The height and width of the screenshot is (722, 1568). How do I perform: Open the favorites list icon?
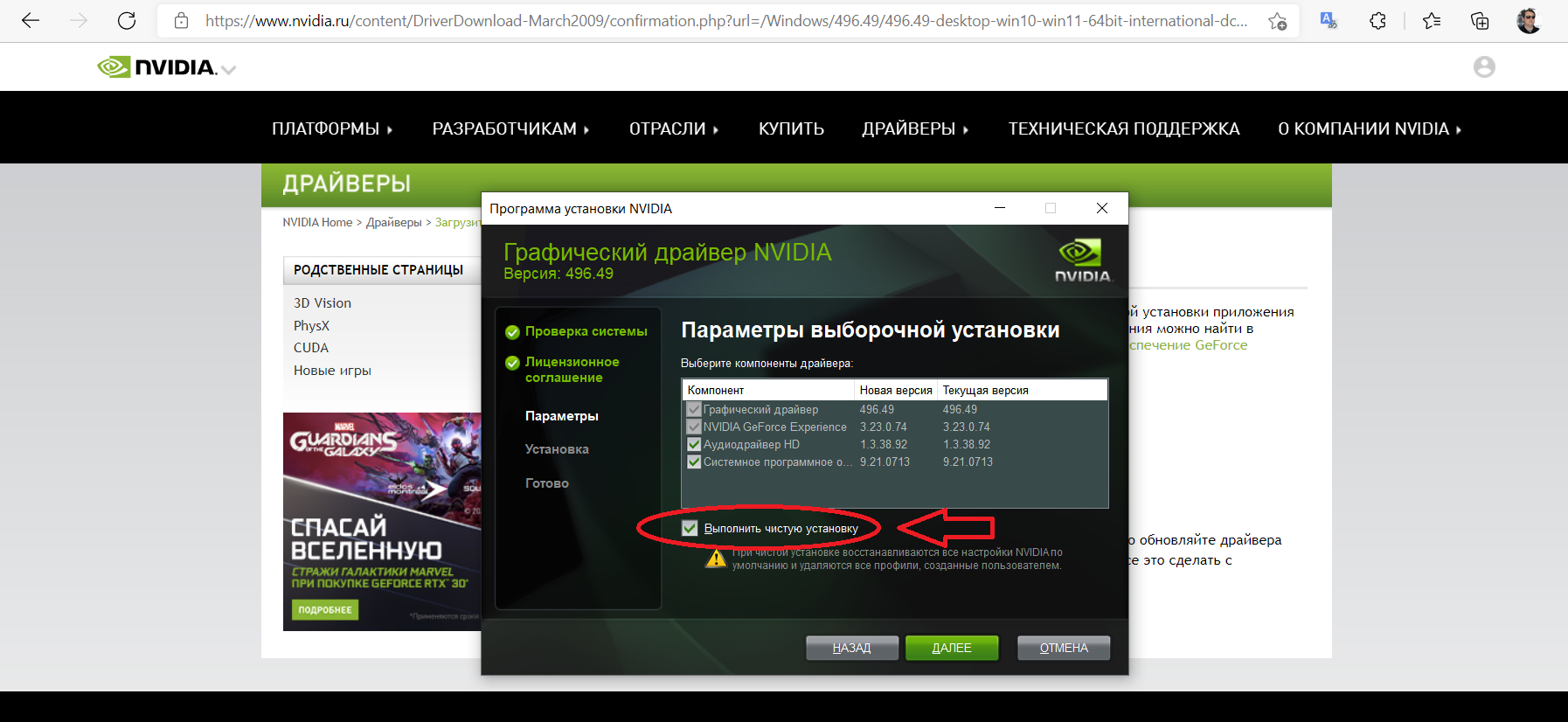[1432, 20]
